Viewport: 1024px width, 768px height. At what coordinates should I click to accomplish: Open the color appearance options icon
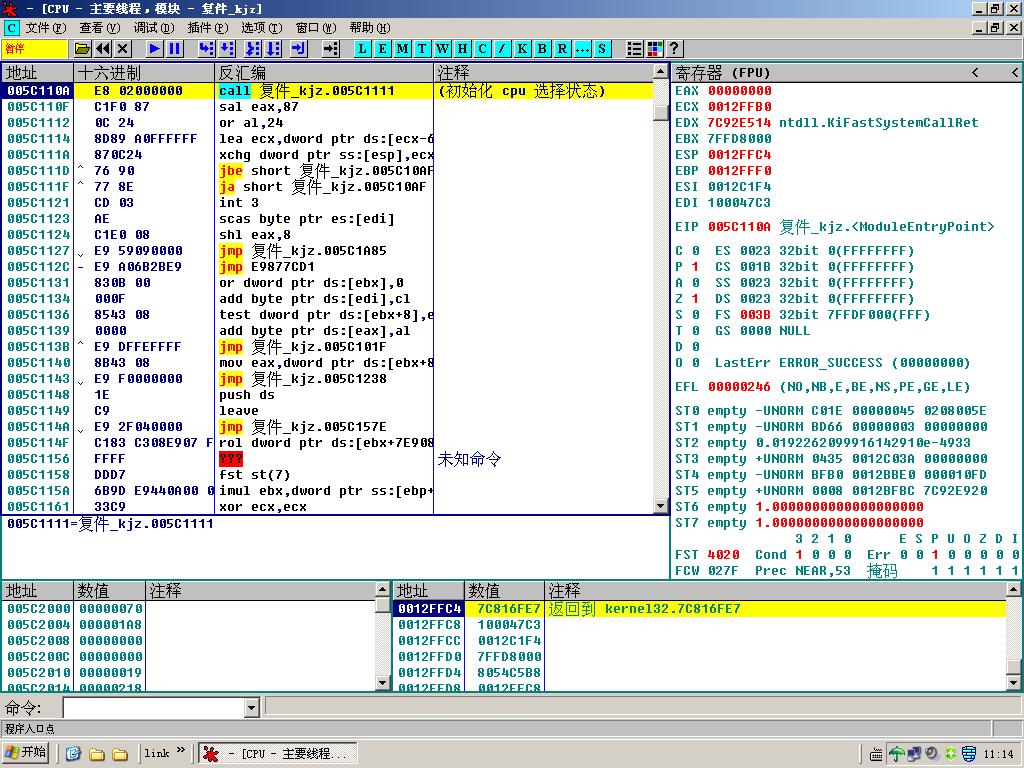[x=655, y=48]
